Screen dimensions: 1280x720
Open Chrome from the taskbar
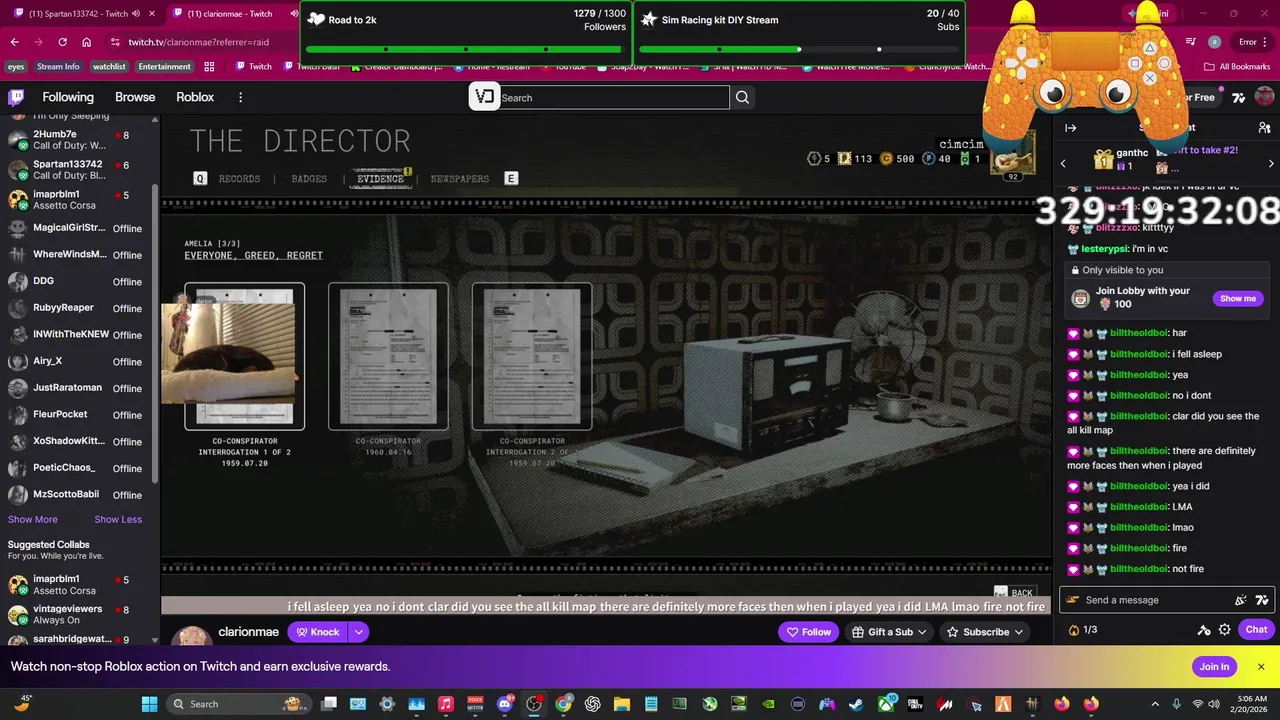click(x=563, y=704)
